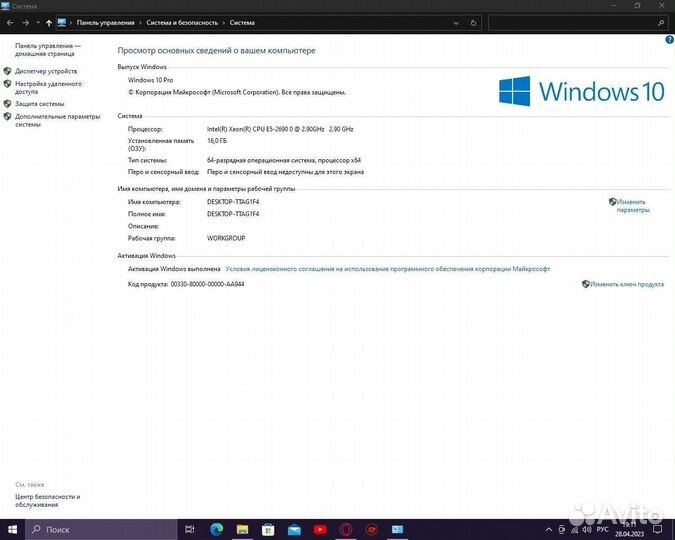Open the Windows Start menu

pyautogui.click(x=12, y=529)
